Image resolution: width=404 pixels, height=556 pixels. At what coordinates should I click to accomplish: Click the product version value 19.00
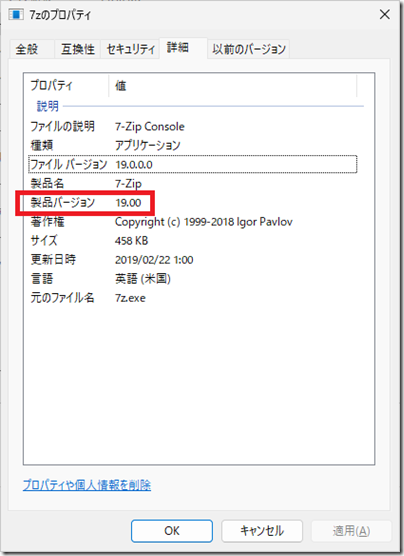click(128, 203)
